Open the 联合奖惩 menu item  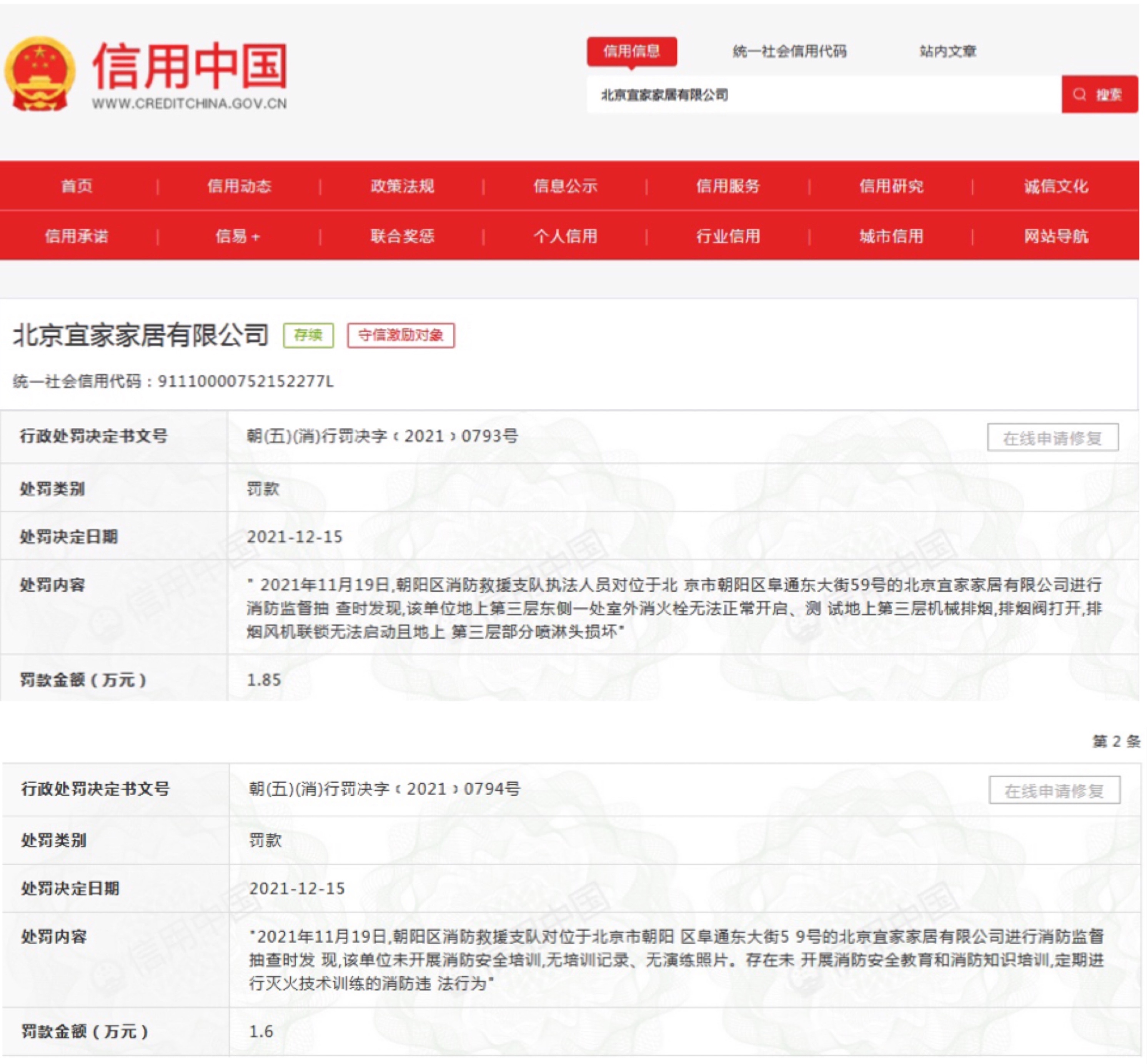click(x=402, y=236)
